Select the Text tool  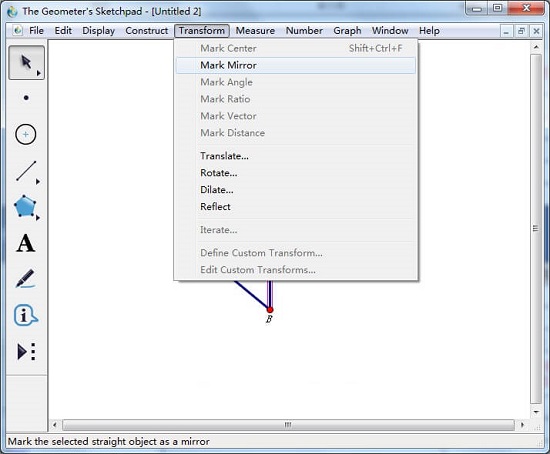pyautogui.click(x=26, y=243)
